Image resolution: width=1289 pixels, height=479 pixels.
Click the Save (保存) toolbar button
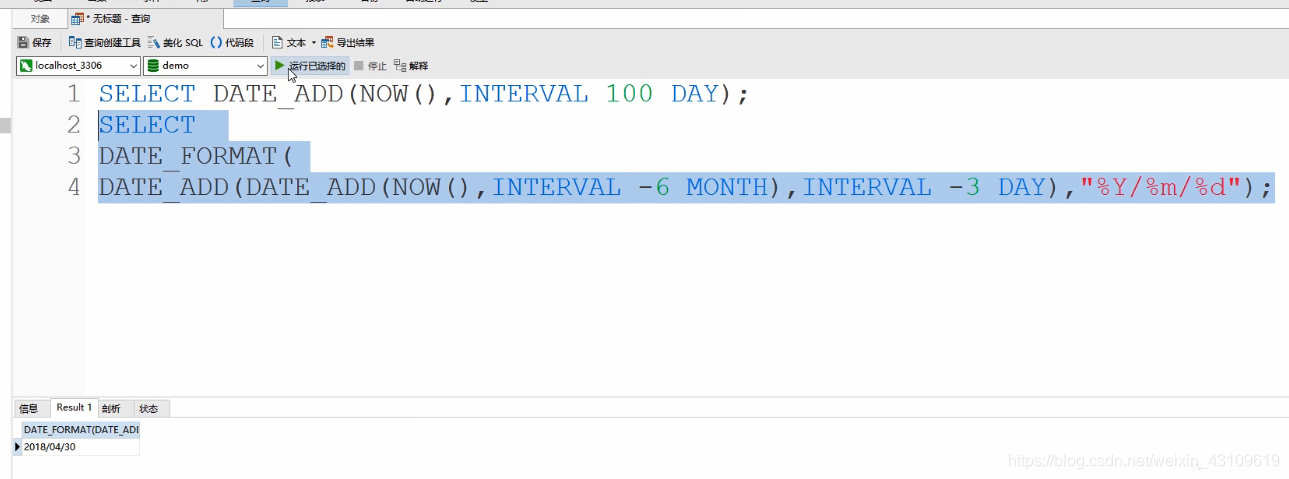pos(35,42)
